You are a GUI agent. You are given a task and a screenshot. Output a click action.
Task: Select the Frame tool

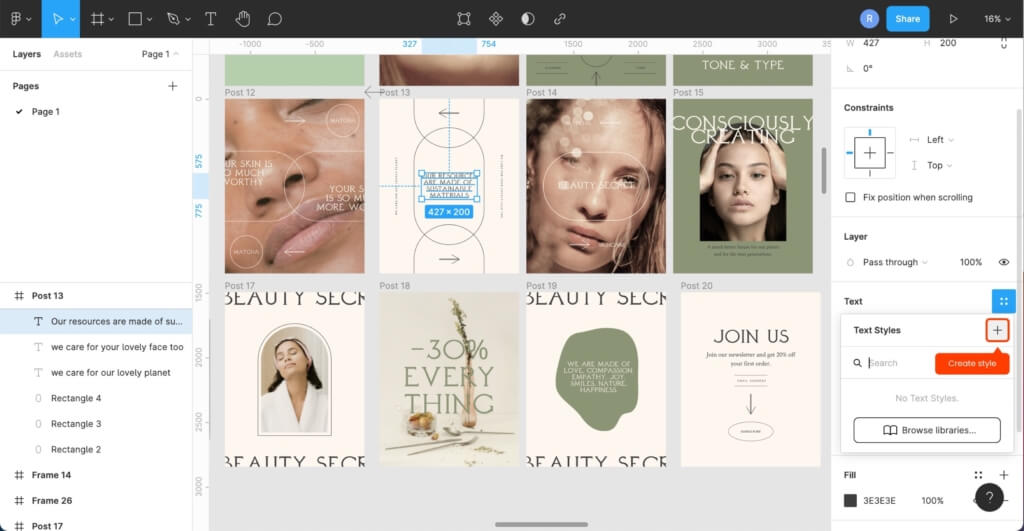pos(97,19)
